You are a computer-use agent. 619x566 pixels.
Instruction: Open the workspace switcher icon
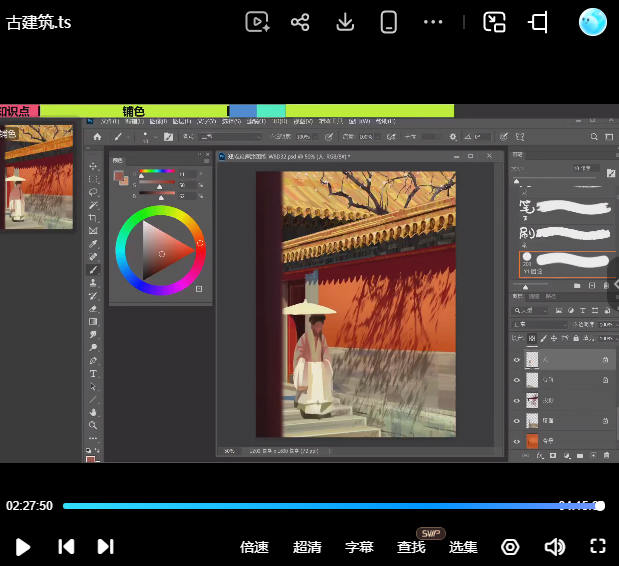pos(609,137)
